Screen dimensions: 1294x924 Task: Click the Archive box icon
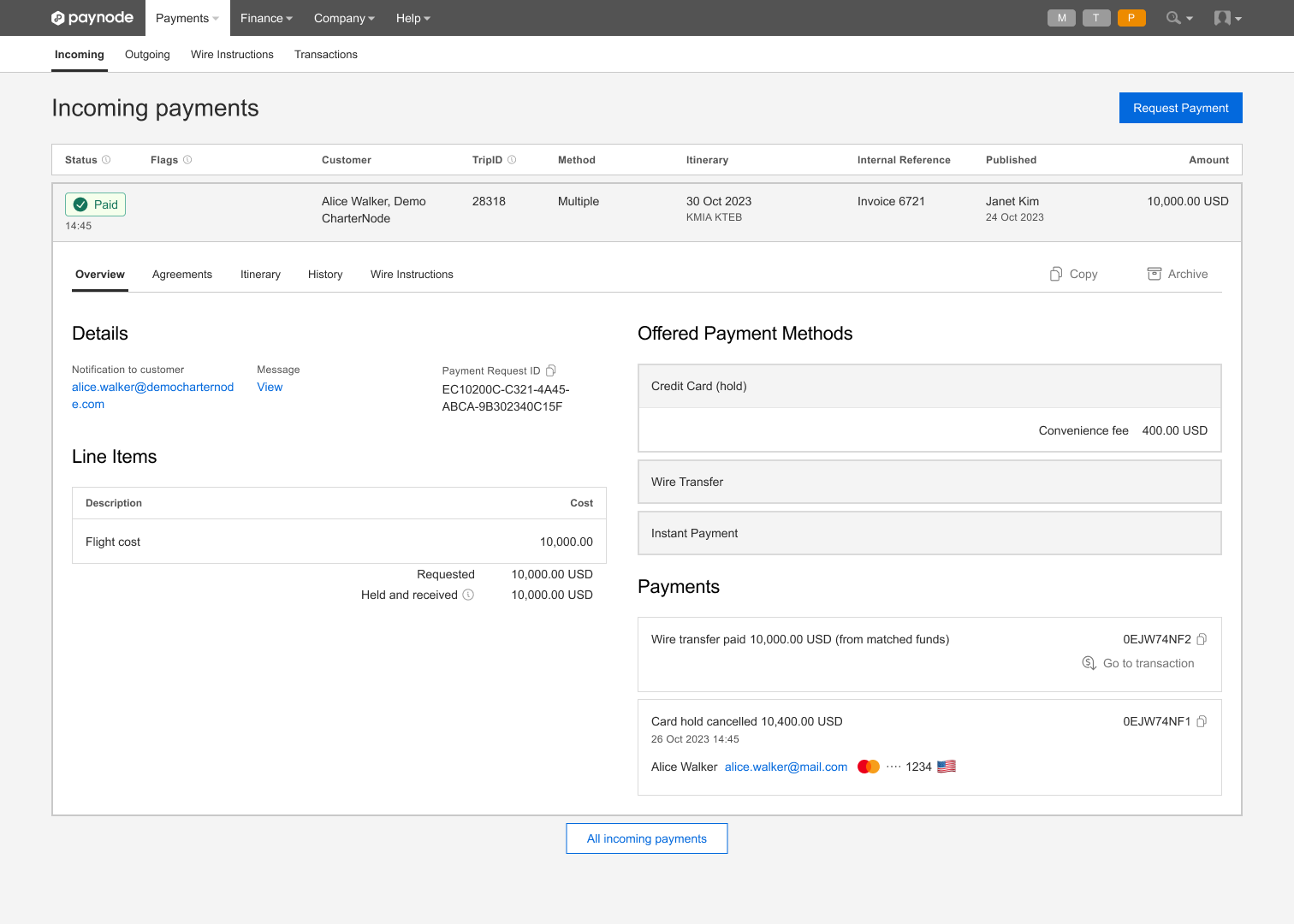pos(1155,274)
